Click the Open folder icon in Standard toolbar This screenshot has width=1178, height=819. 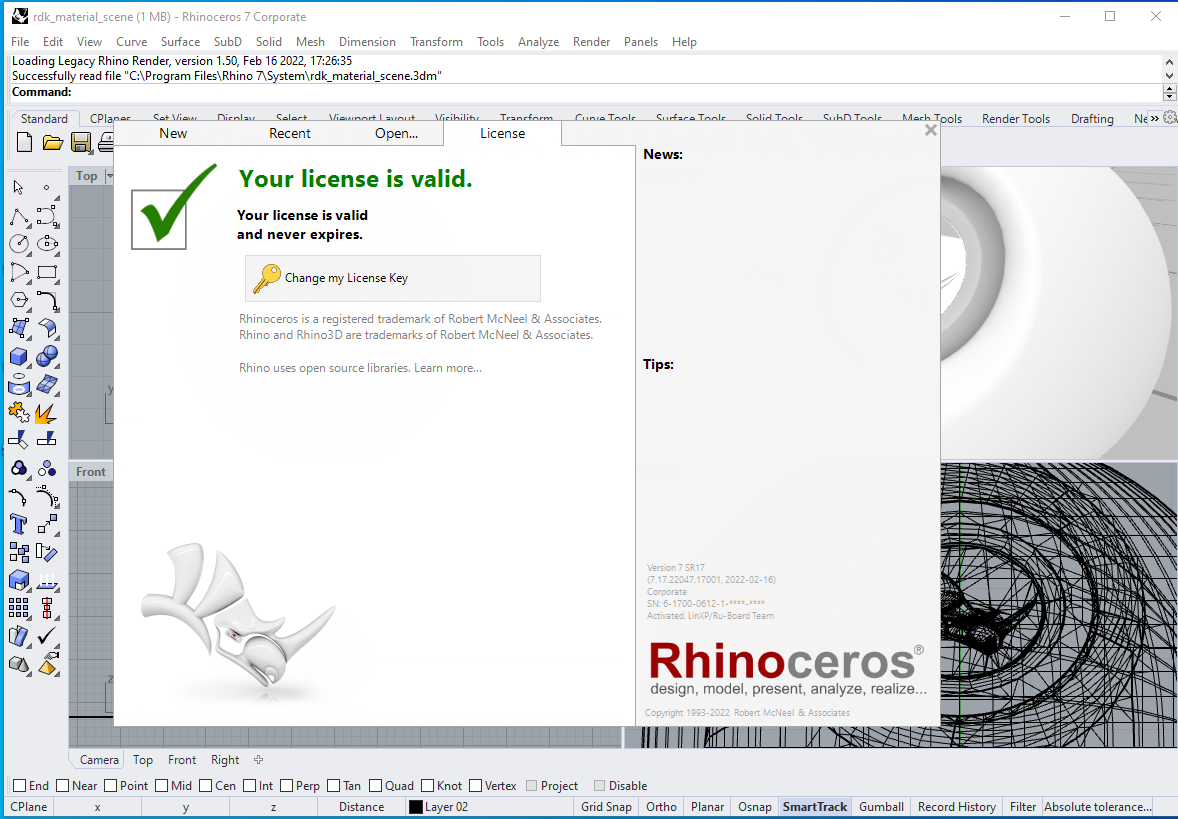click(53, 142)
